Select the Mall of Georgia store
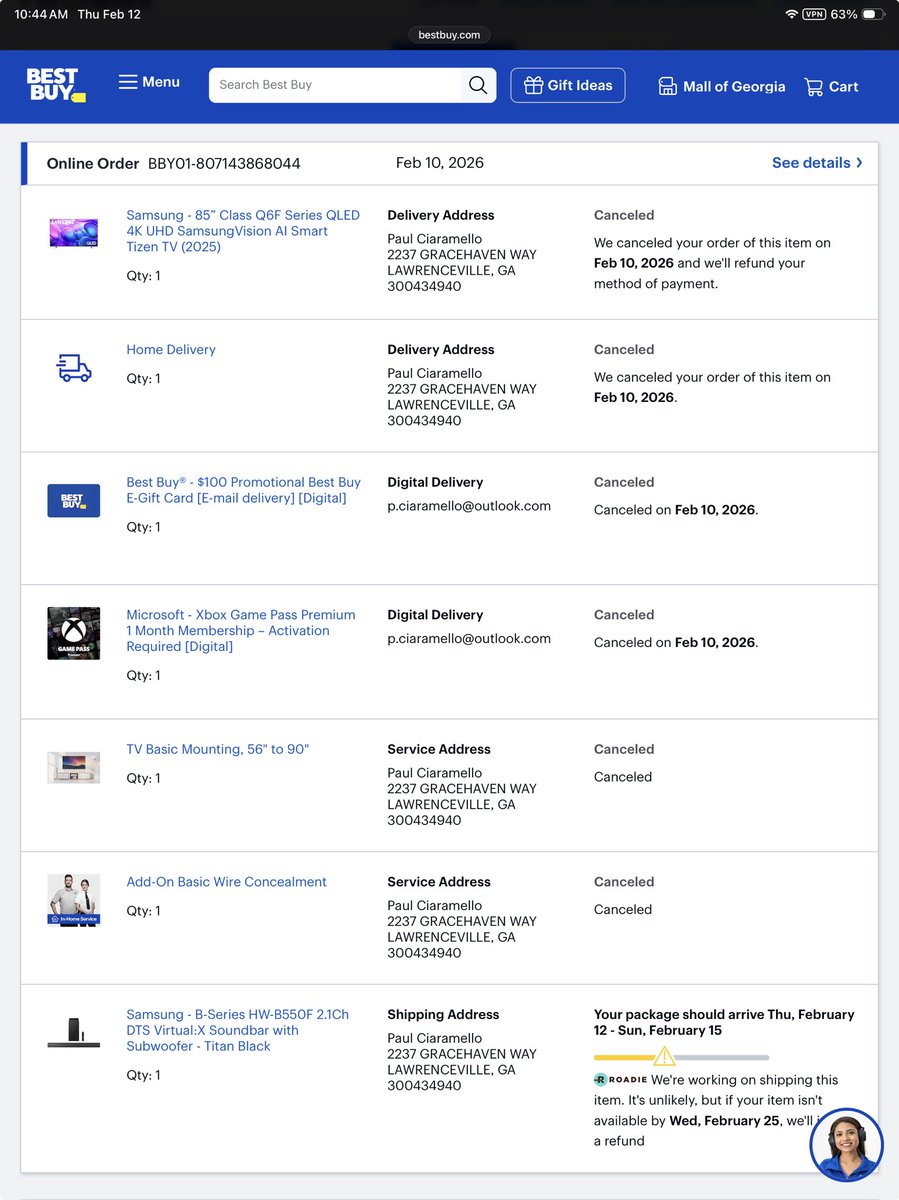Screen dimensions: 899x1200 [x=721, y=86]
